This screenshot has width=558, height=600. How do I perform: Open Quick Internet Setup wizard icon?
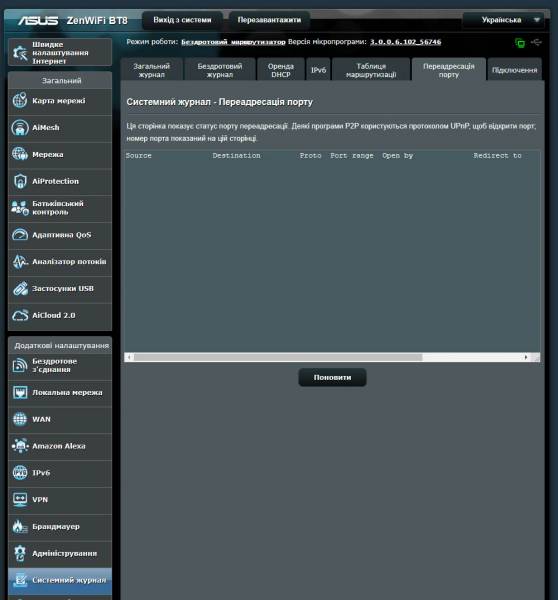click(20, 52)
